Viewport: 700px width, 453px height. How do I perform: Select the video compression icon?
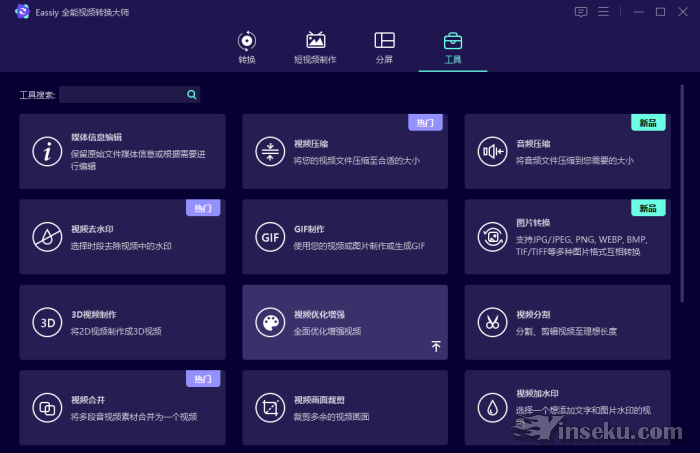270,152
